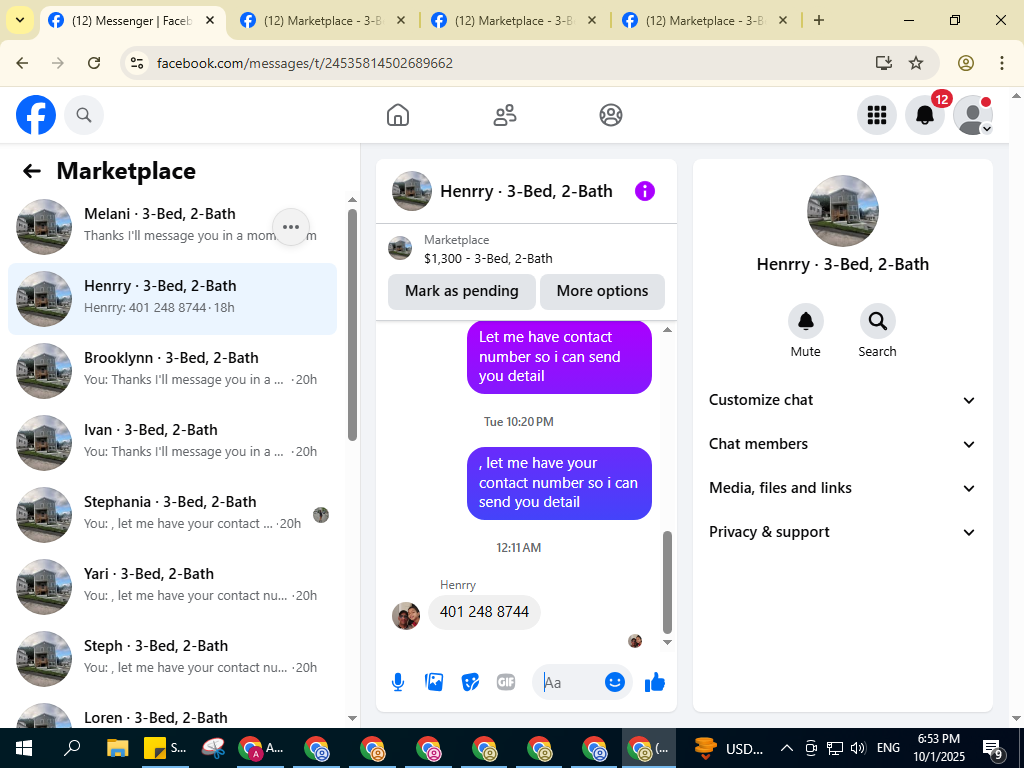Open Facebook search magnifier icon
1024x768 pixels.
[x=84, y=115]
